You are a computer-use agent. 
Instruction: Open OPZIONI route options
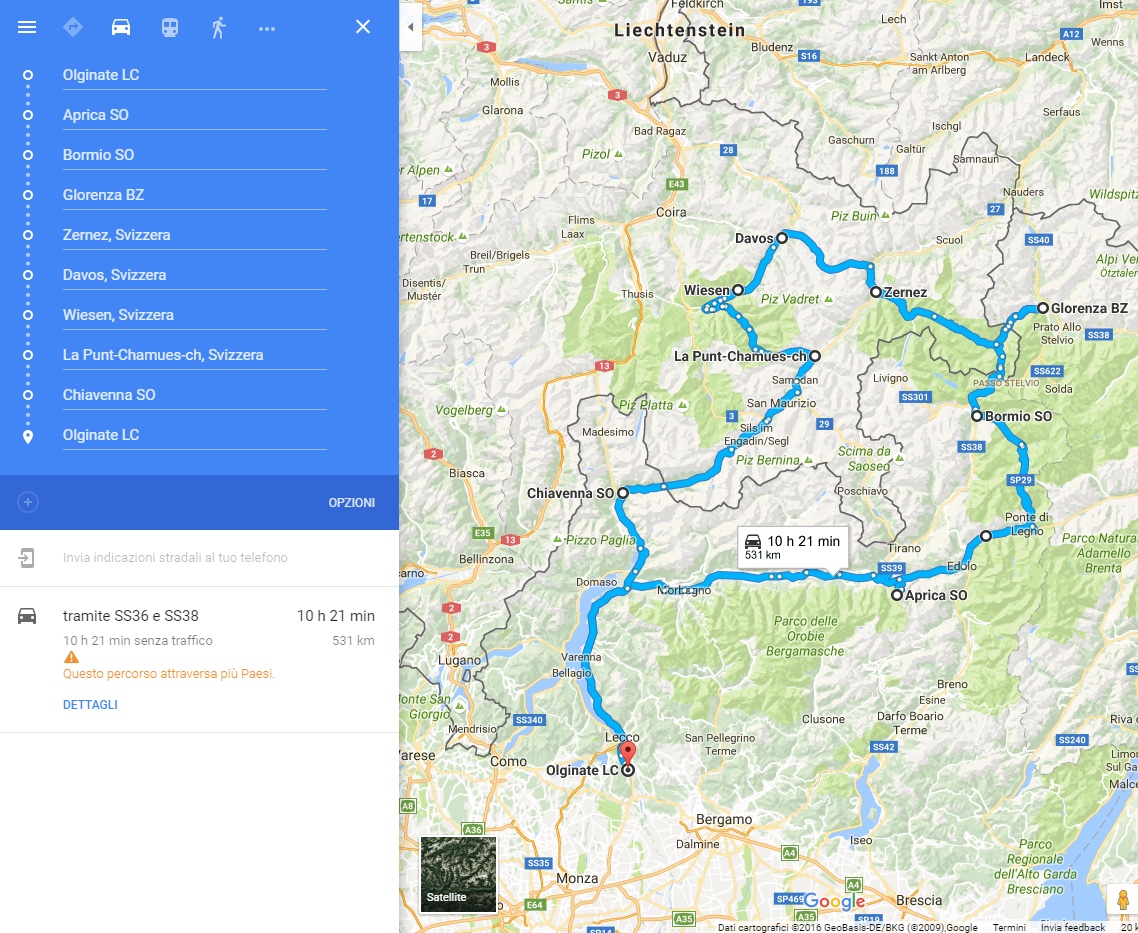pyautogui.click(x=351, y=503)
